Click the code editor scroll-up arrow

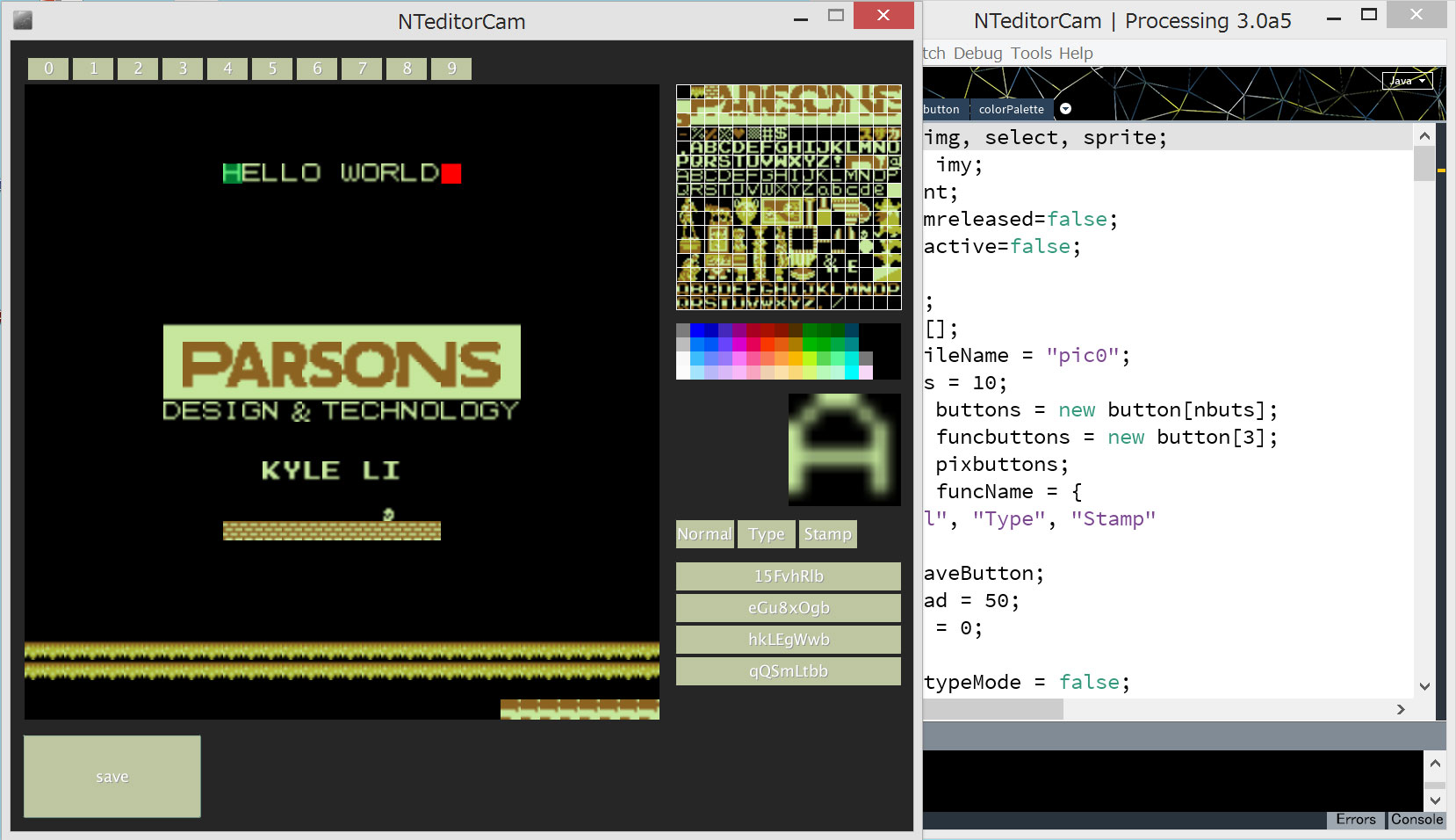[x=1424, y=136]
